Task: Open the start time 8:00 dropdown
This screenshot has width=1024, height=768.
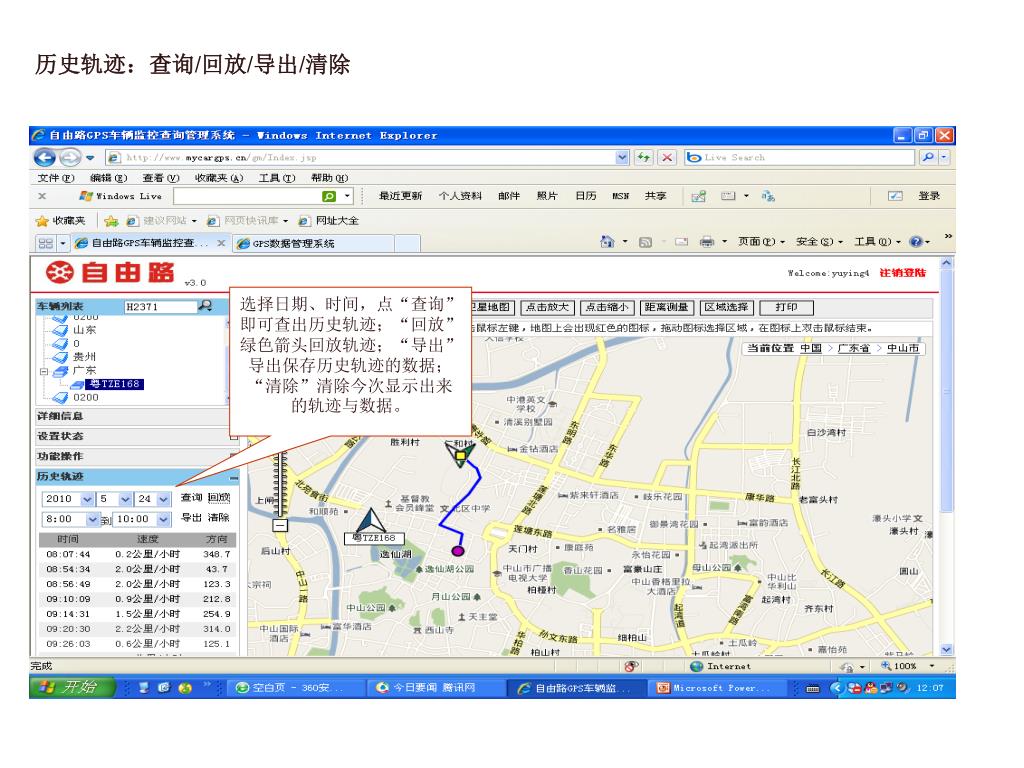Action: point(94,519)
